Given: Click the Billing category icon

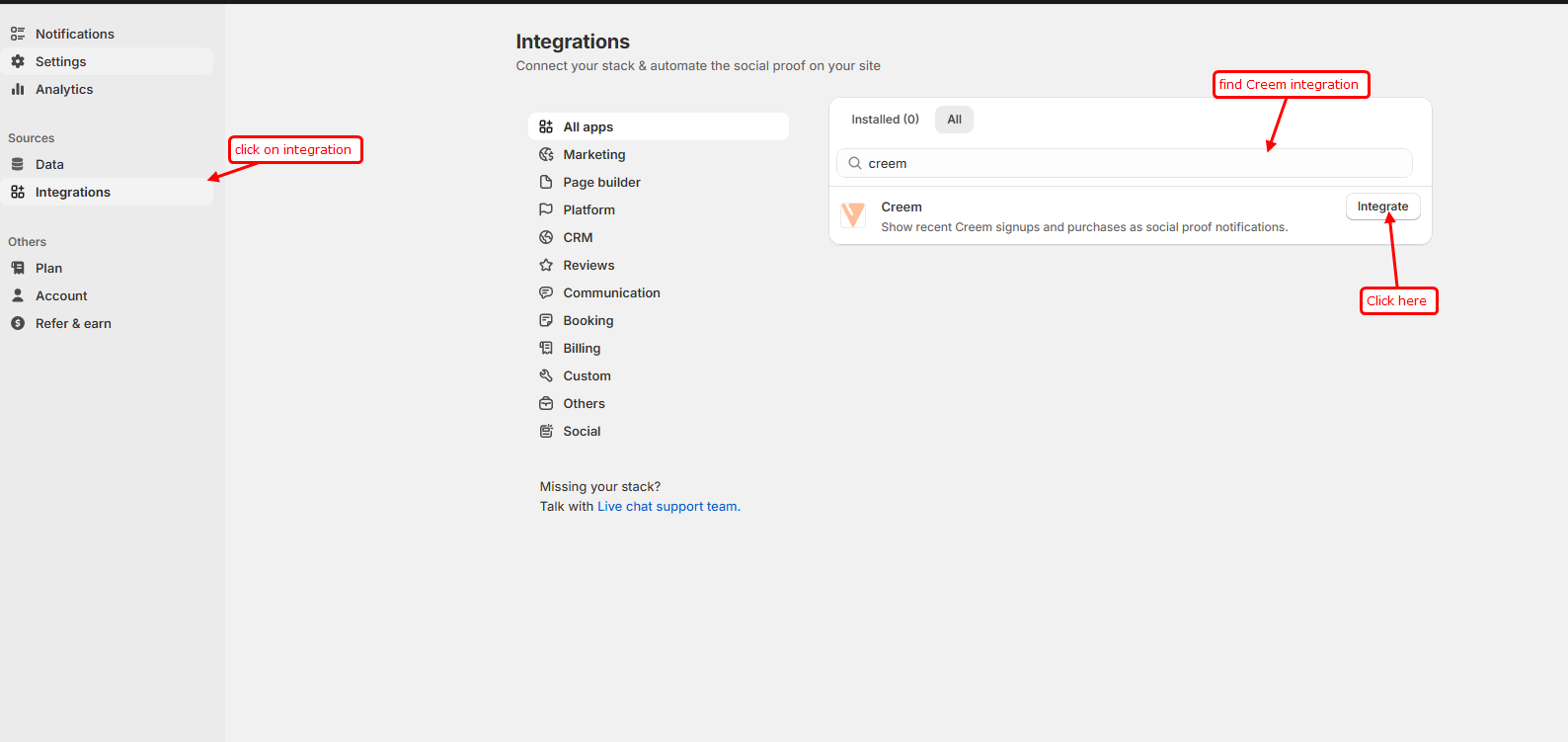Looking at the screenshot, I should click(x=546, y=348).
